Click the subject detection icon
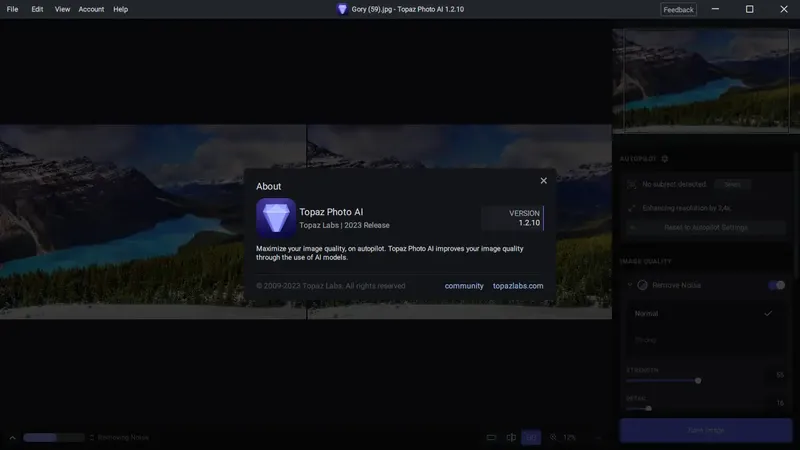 [x=632, y=184]
